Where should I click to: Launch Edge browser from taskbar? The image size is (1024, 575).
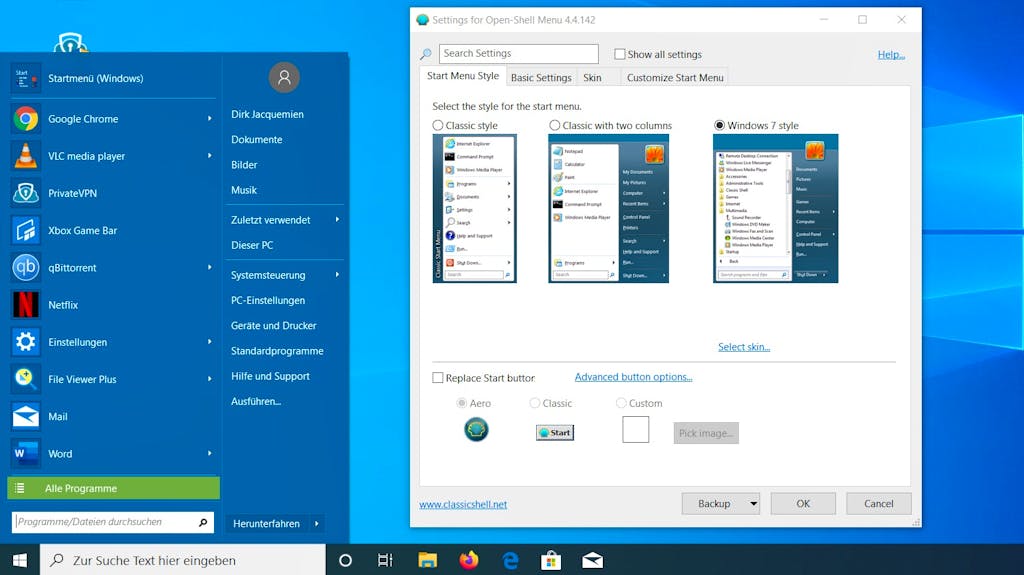point(510,560)
